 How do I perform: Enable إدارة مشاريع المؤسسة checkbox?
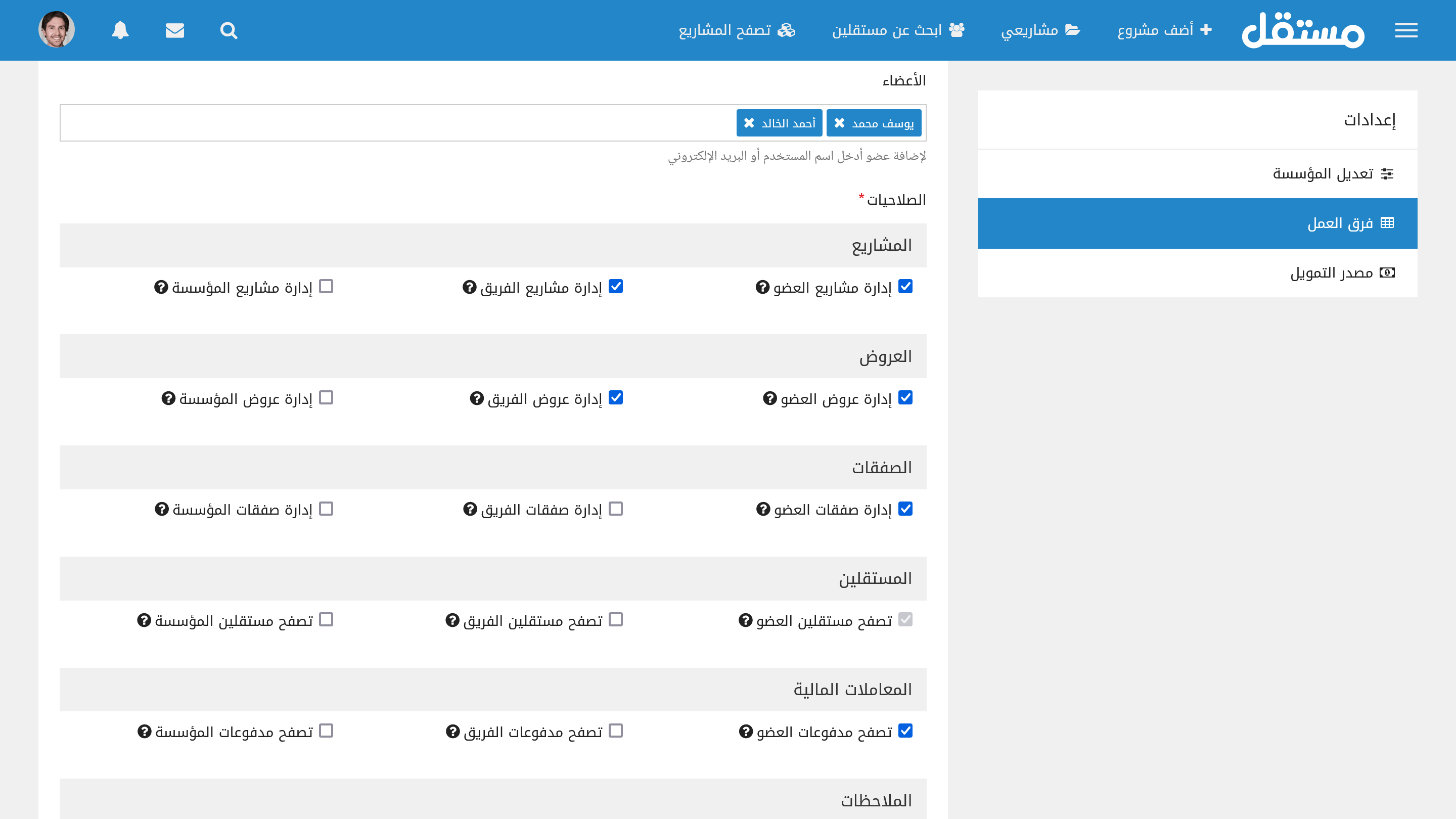click(x=326, y=287)
